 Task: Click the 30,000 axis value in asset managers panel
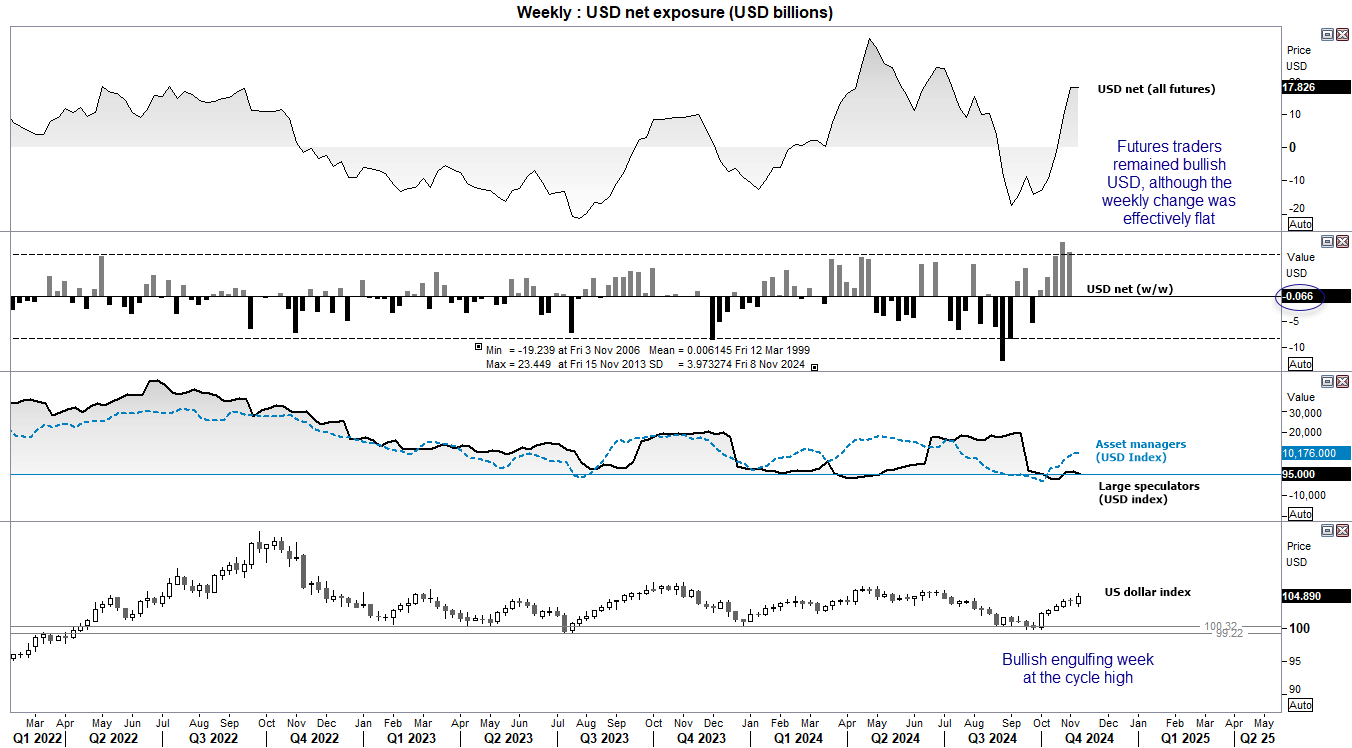click(x=1303, y=412)
